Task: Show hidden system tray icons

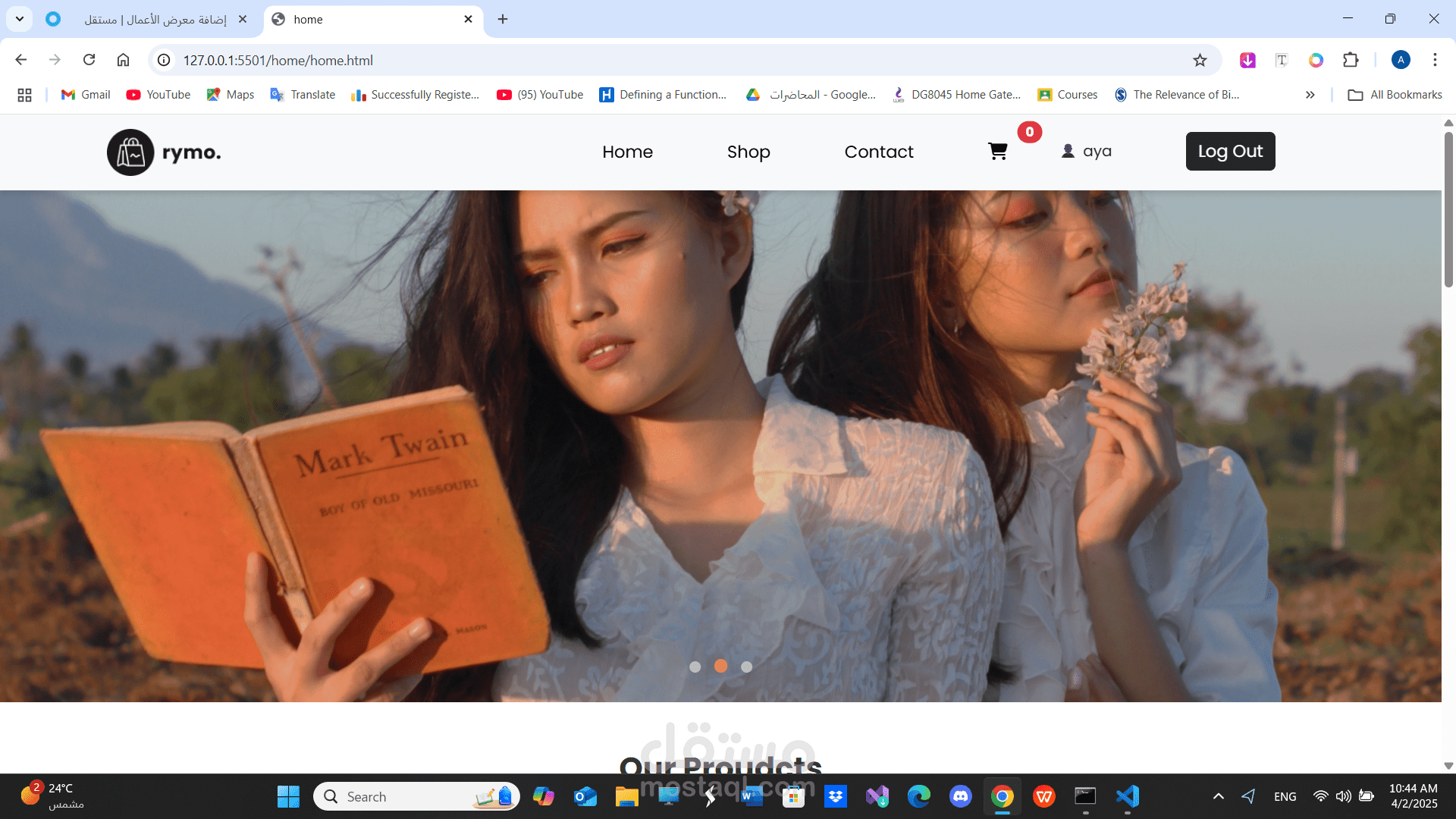Action: [x=1218, y=796]
